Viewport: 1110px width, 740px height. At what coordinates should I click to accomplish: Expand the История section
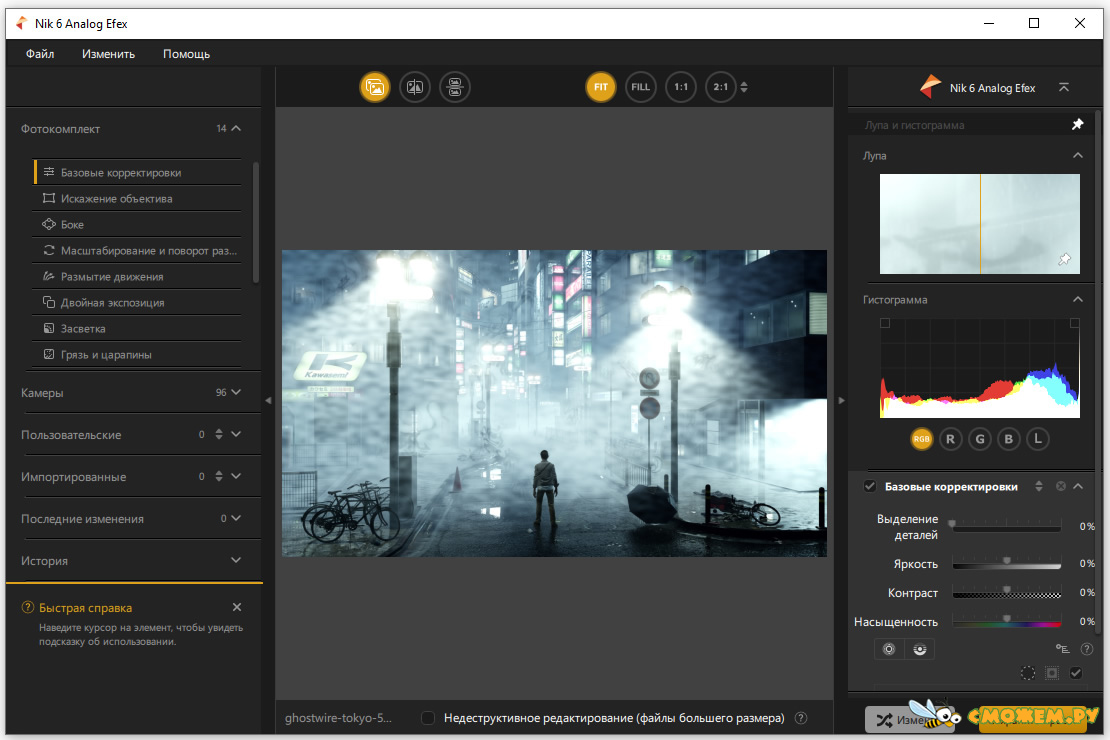[236, 560]
